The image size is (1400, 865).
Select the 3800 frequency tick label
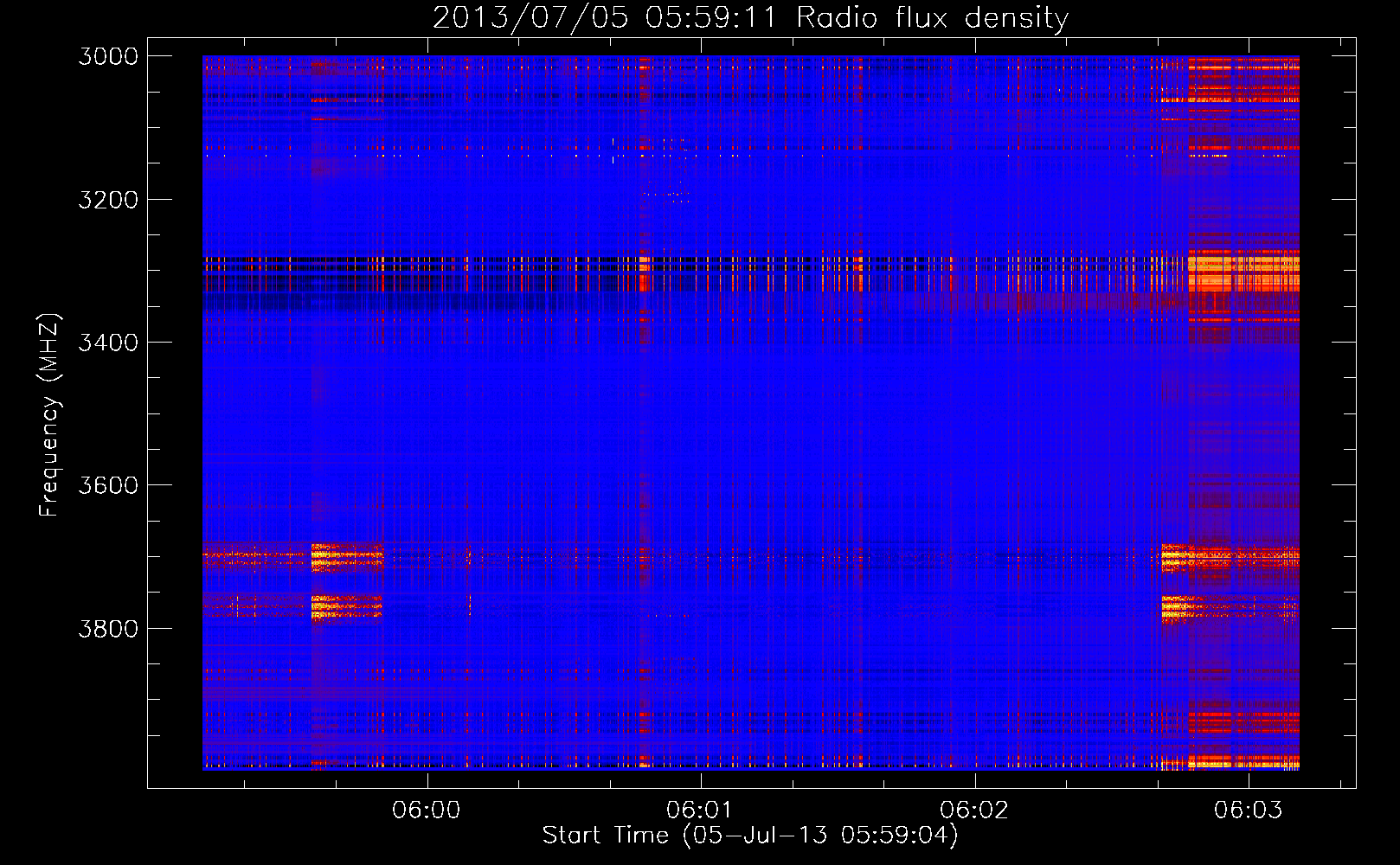click(x=108, y=628)
